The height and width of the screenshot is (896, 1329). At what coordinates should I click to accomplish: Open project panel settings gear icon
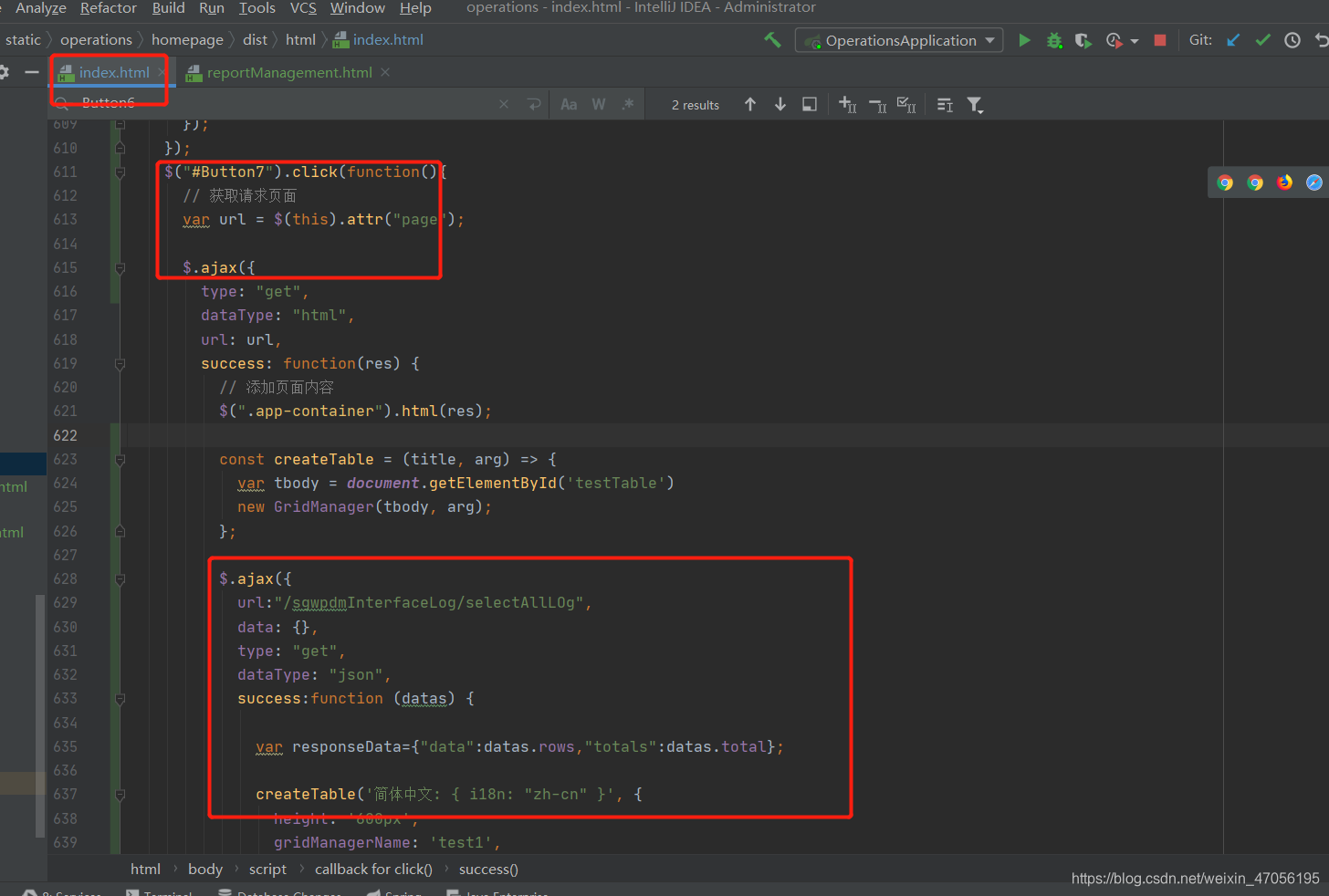(4, 72)
